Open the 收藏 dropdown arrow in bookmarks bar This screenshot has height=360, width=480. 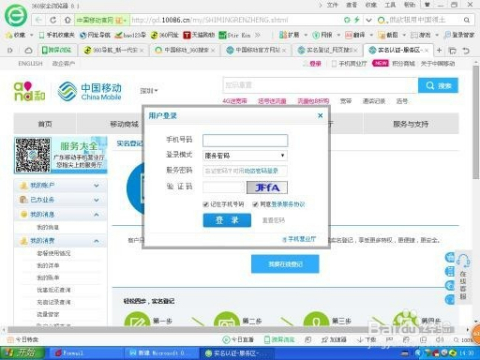[x=31, y=35]
